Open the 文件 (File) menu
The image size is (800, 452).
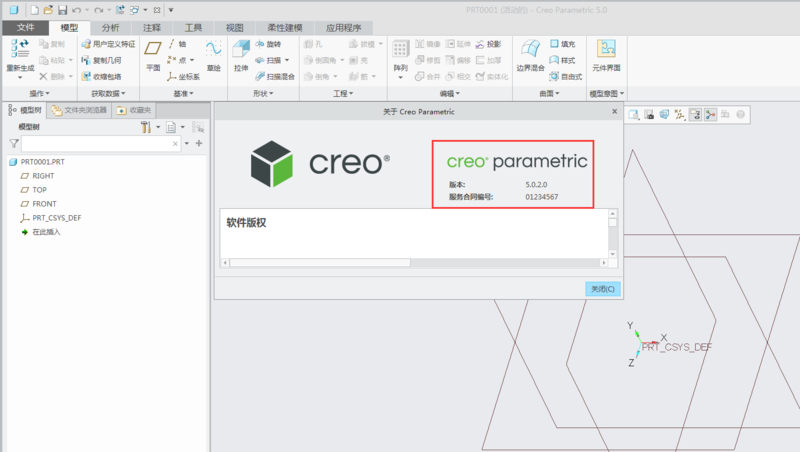point(26,28)
